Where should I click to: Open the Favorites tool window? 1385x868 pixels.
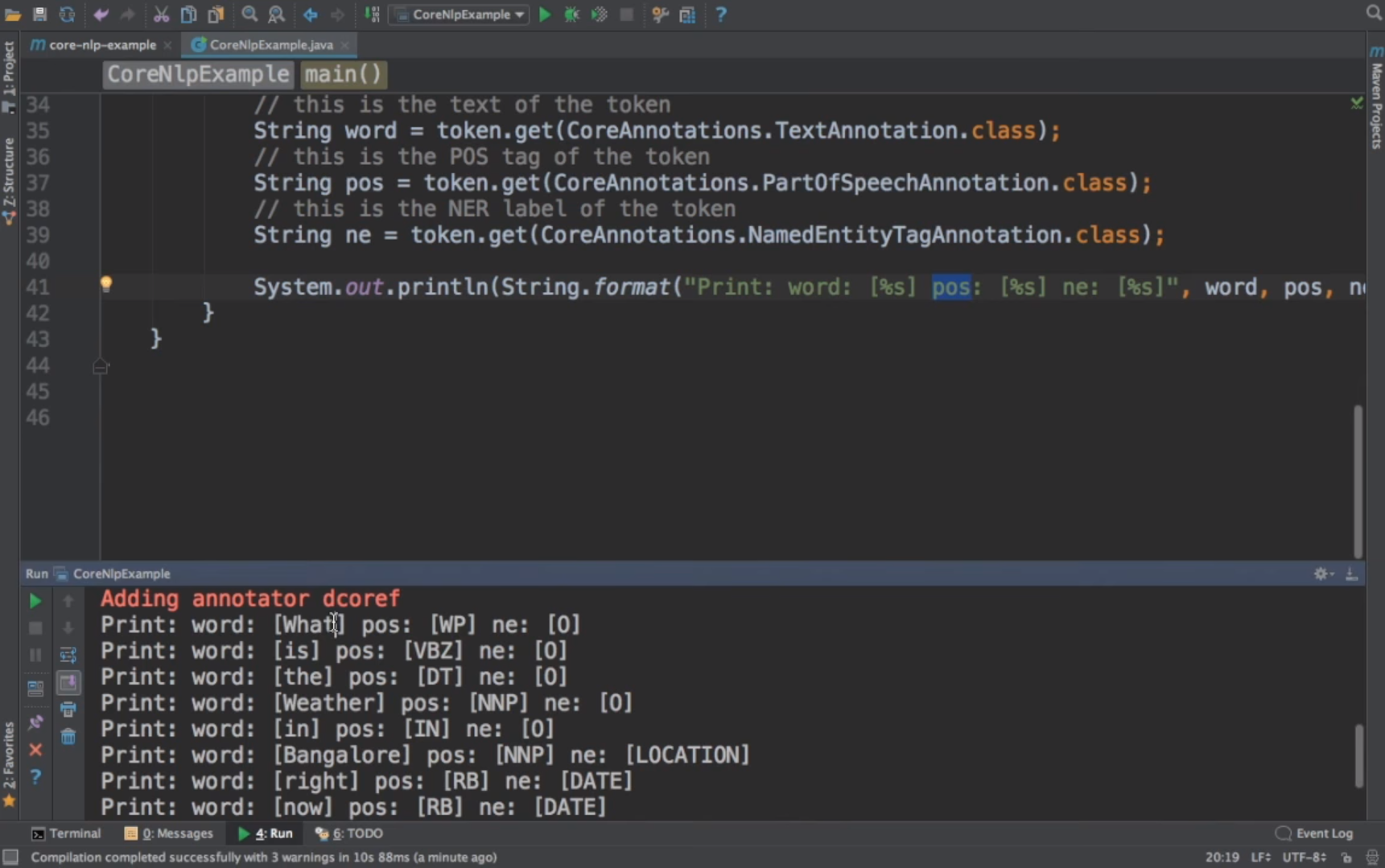click(9, 764)
